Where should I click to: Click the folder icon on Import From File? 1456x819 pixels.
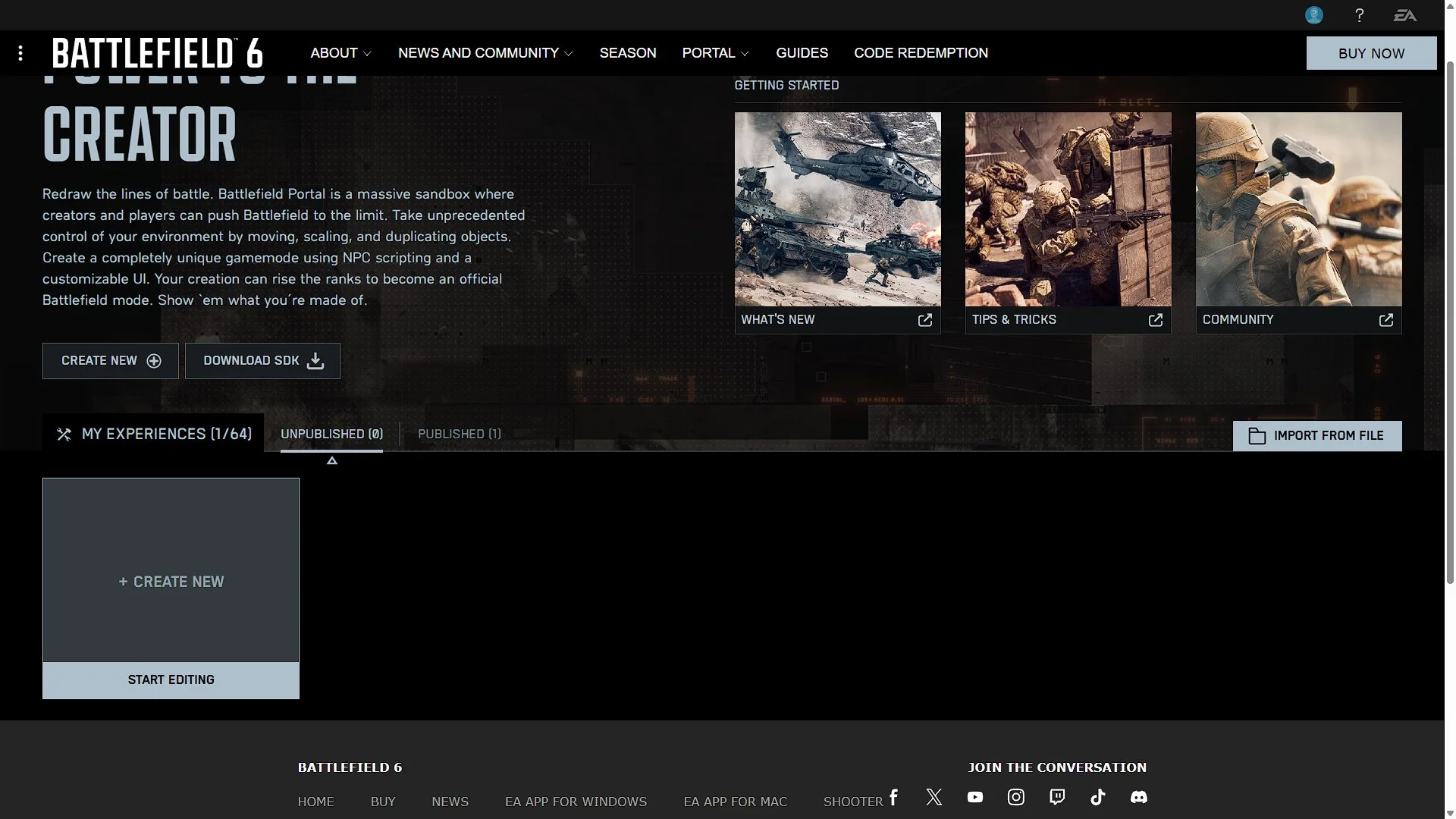click(1257, 436)
